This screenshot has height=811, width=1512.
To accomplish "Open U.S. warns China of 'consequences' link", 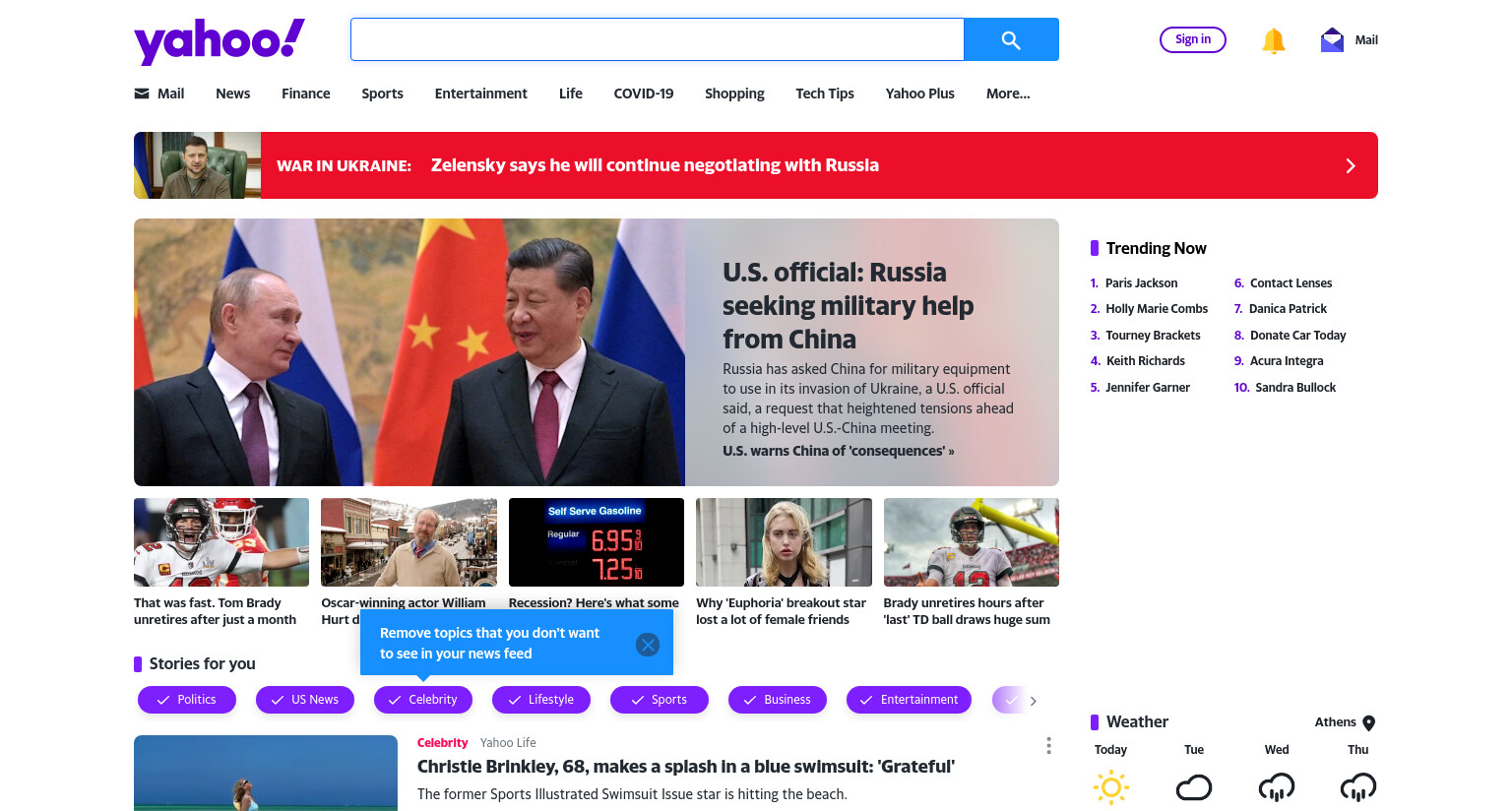I will pyautogui.click(x=839, y=451).
